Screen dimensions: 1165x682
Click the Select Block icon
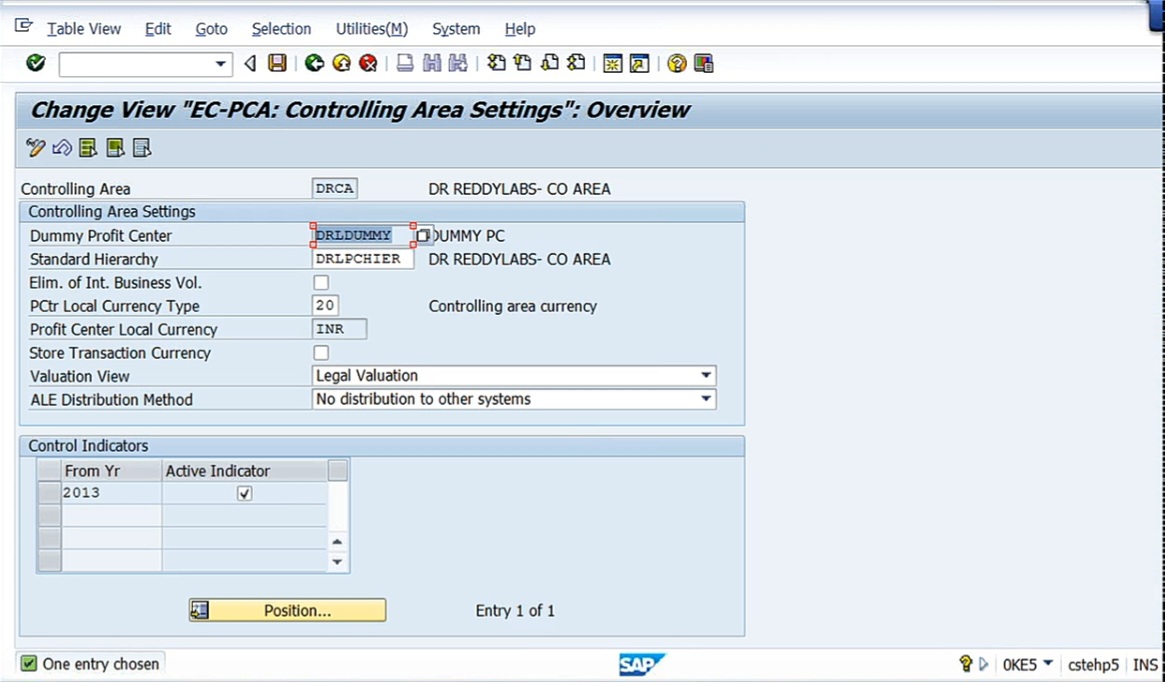115,148
